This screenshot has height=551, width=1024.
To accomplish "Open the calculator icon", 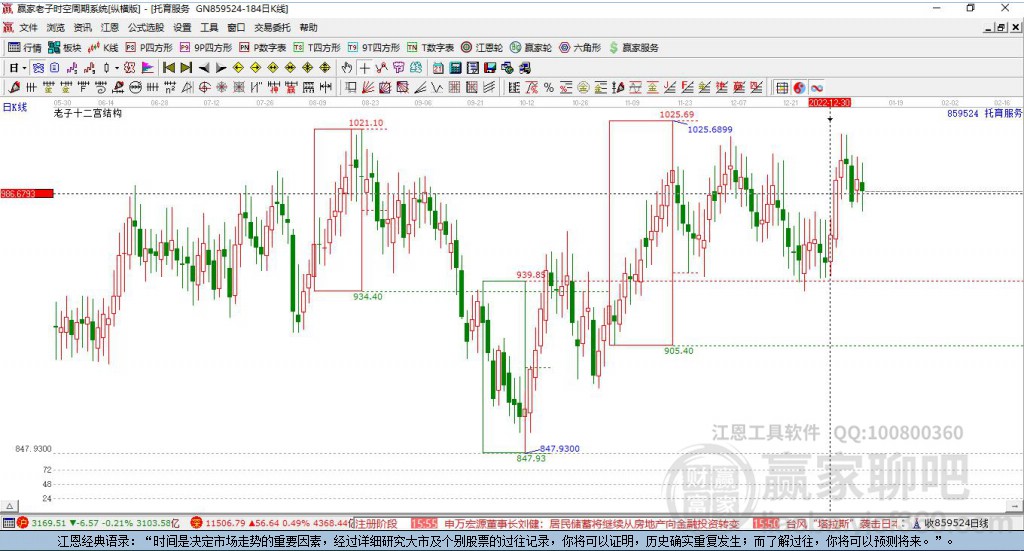I will (x=455, y=68).
